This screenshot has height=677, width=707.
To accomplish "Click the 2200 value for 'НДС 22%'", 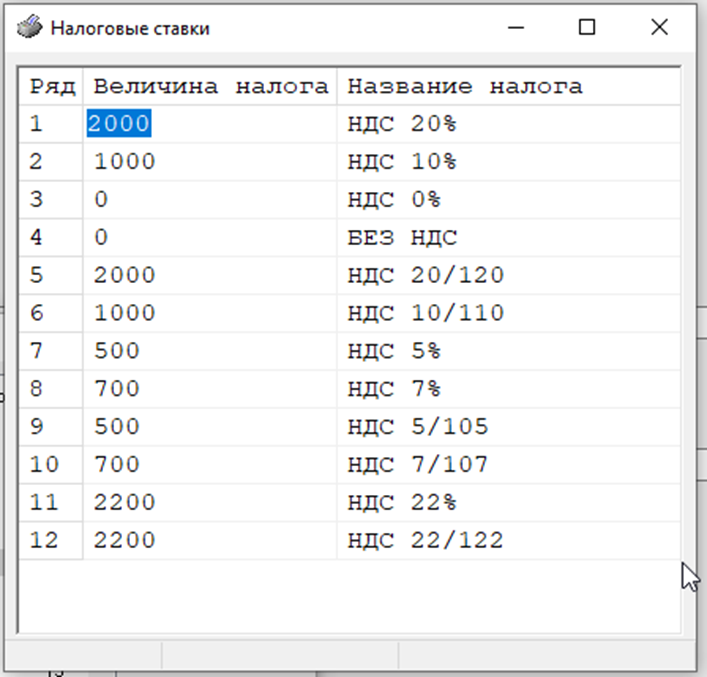I will point(125,503).
